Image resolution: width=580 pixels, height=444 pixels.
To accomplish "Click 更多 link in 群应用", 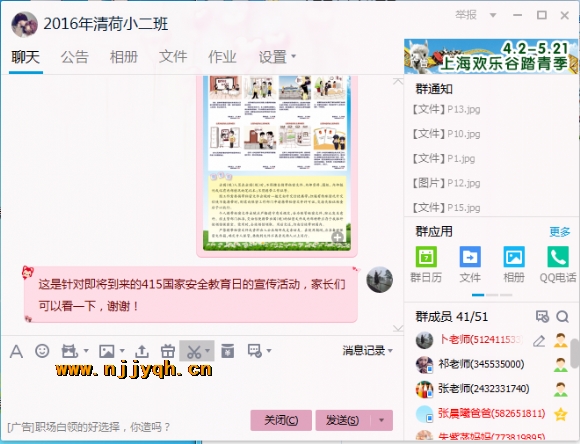I will (x=560, y=232).
